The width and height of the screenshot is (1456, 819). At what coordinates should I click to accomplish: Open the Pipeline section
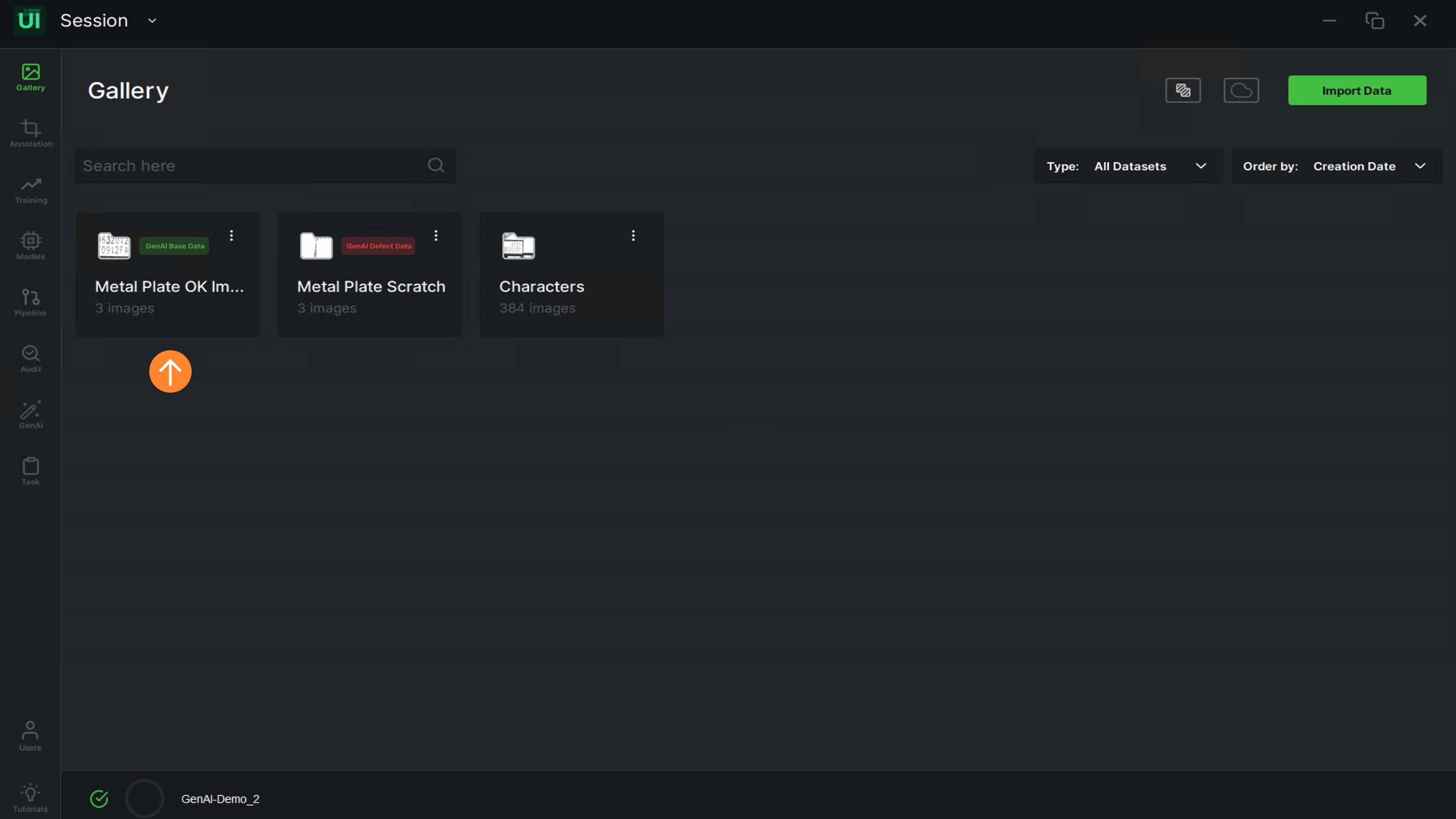(30, 302)
